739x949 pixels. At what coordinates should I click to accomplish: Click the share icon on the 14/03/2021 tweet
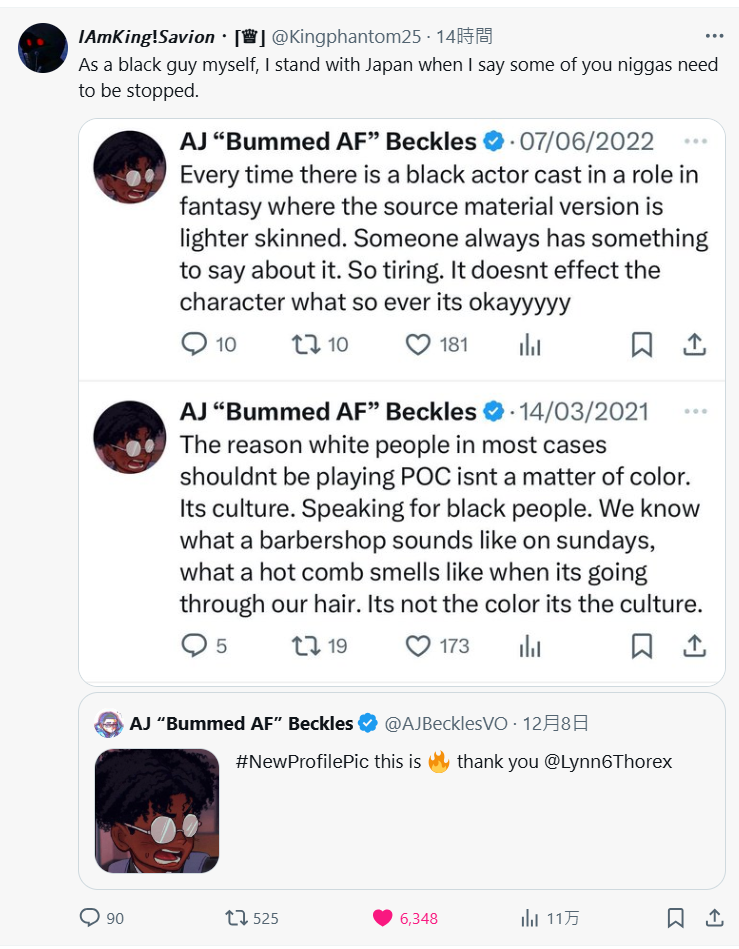coord(694,646)
